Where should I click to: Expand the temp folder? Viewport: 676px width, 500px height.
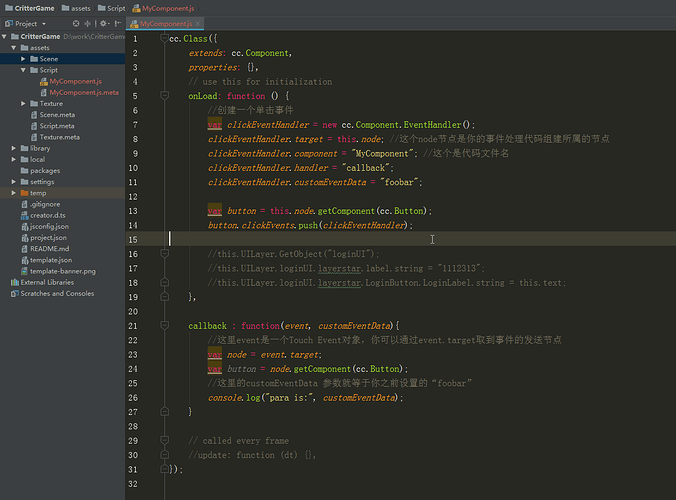tap(13, 193)
